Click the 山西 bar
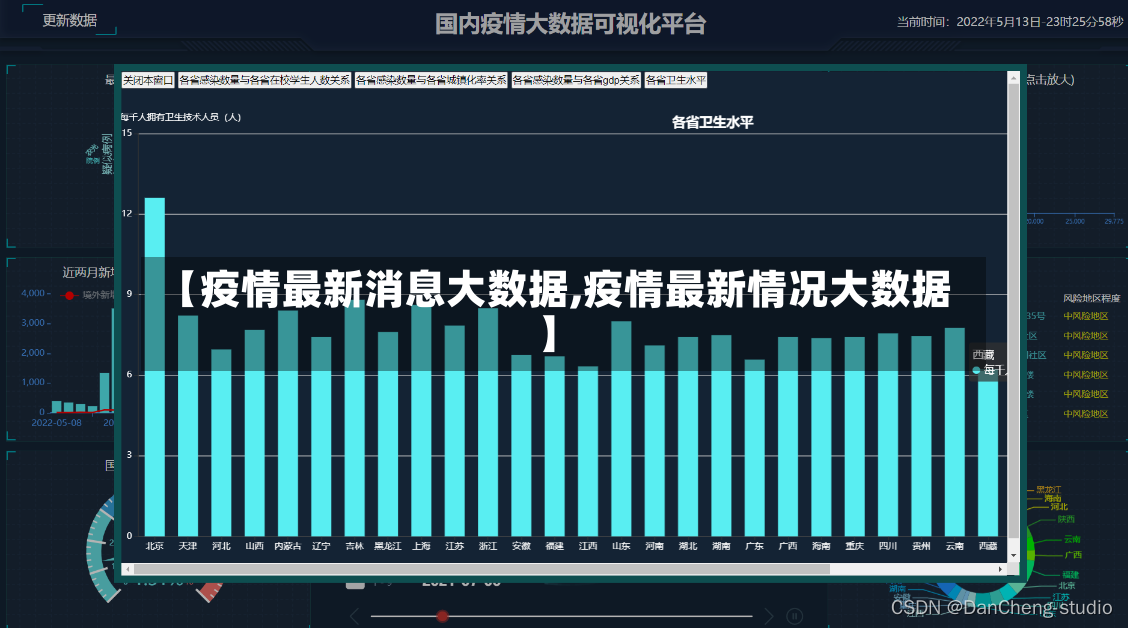Image resolution: width=1128 pixels, height=628 pixels. (255, 433)
